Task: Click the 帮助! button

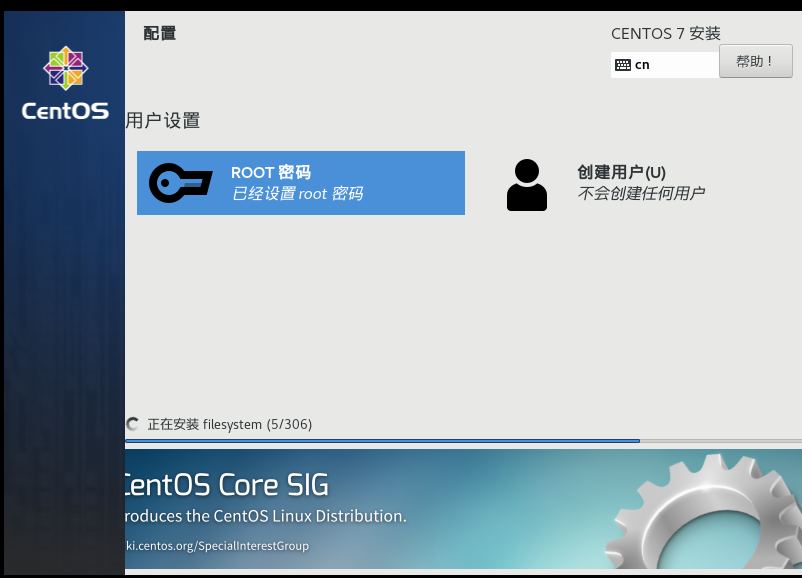Action: (x=755, y=61)
